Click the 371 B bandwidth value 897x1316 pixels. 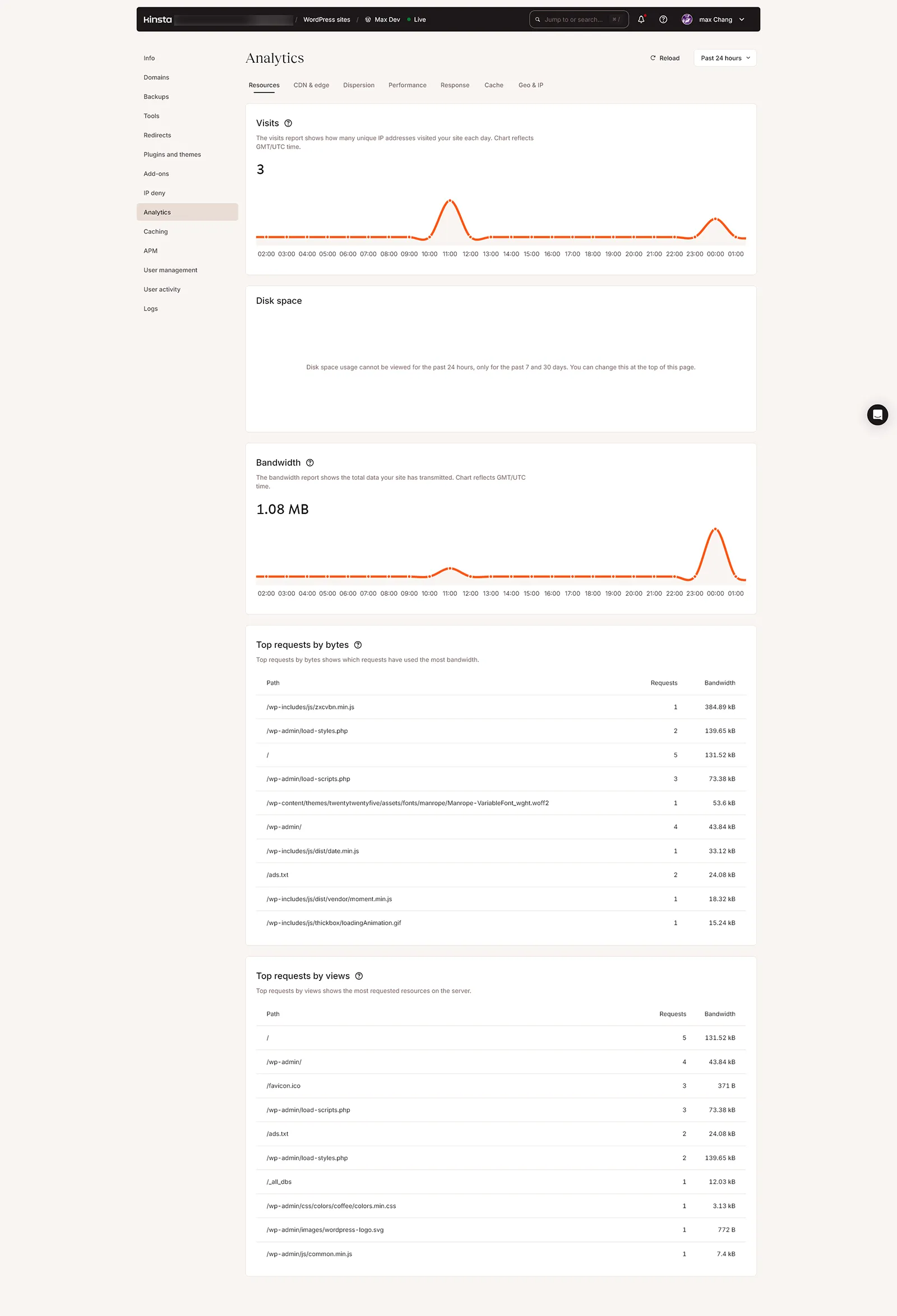point(726,1086)
